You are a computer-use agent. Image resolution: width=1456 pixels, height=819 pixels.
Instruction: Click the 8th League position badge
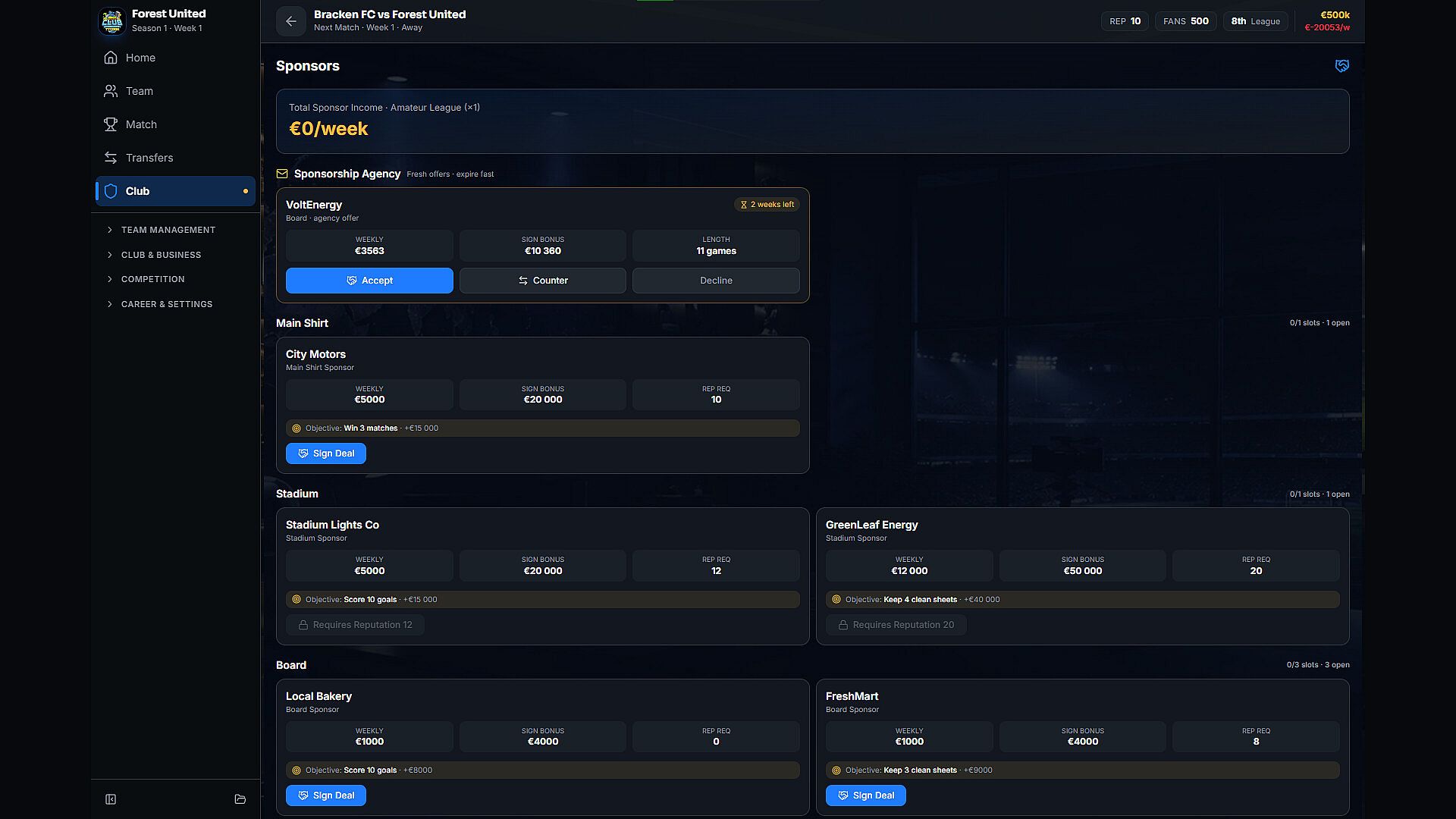click(x=1255, y=21)
